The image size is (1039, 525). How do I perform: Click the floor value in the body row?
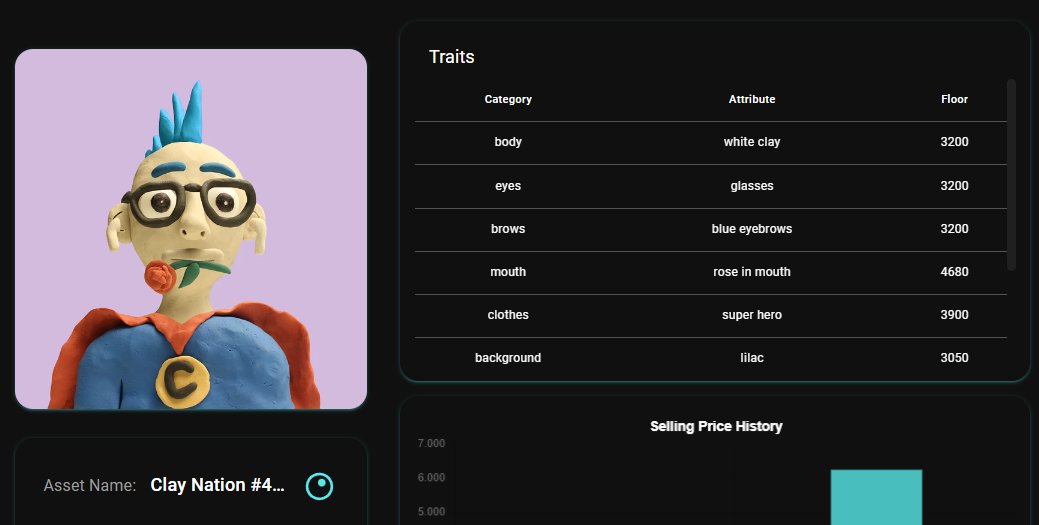[954, 142]
